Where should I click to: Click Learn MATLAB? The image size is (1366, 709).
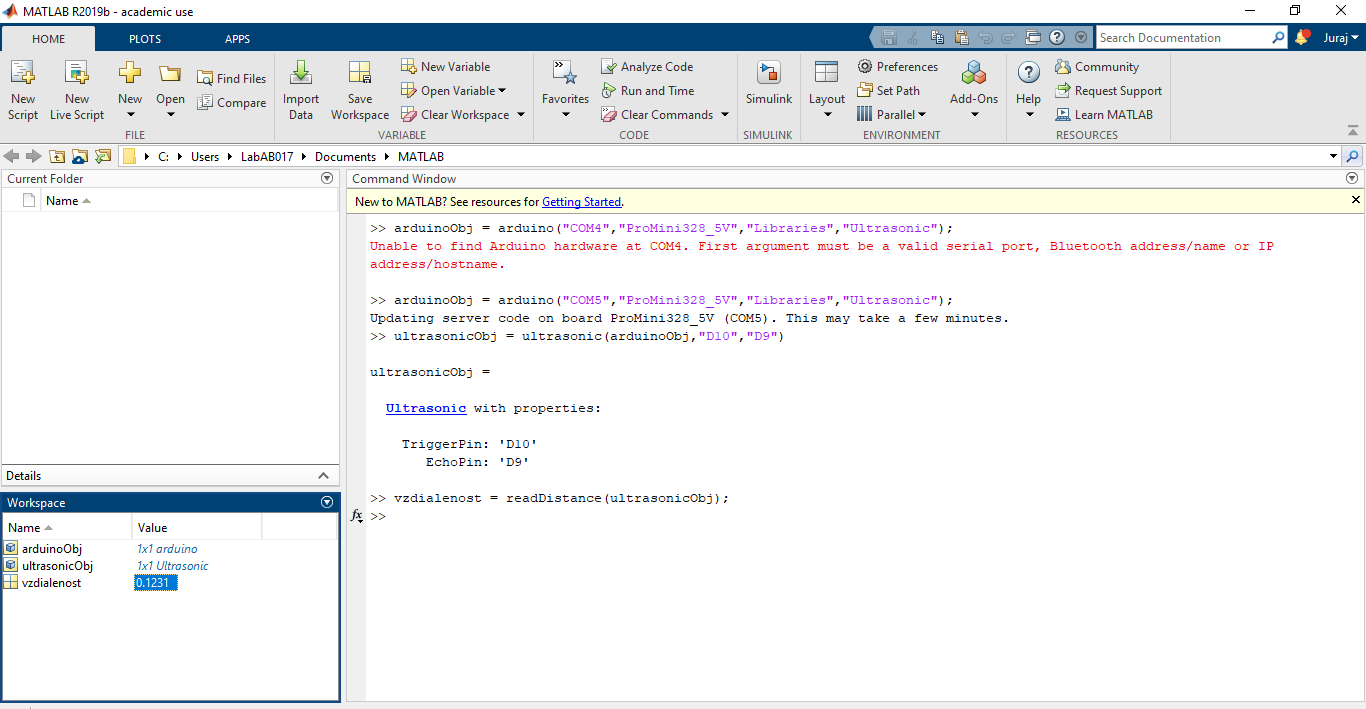tap(1104, 114)
